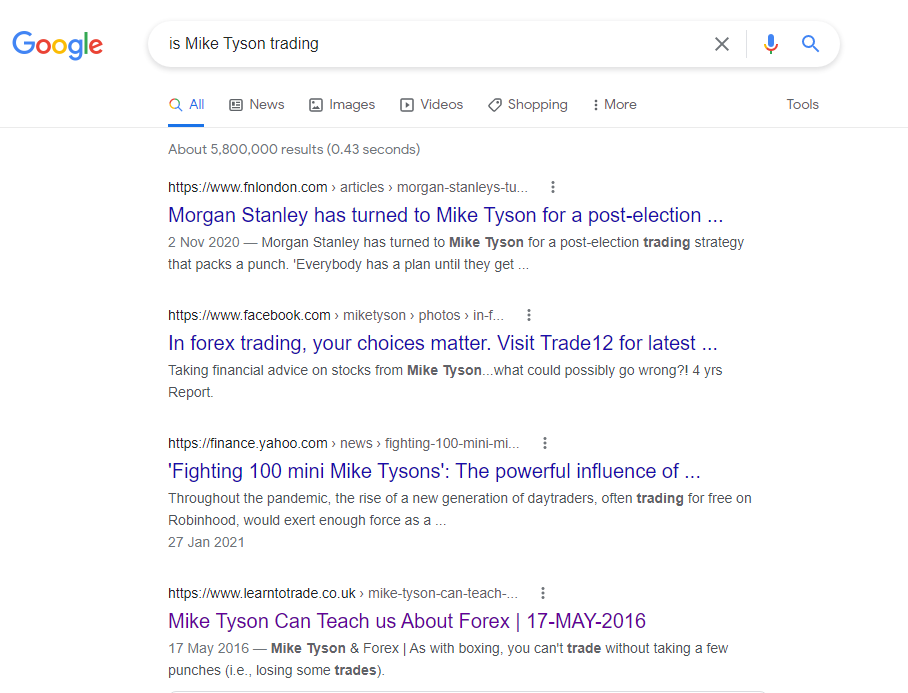Switch to the Images tab

[x=342, y=104]
